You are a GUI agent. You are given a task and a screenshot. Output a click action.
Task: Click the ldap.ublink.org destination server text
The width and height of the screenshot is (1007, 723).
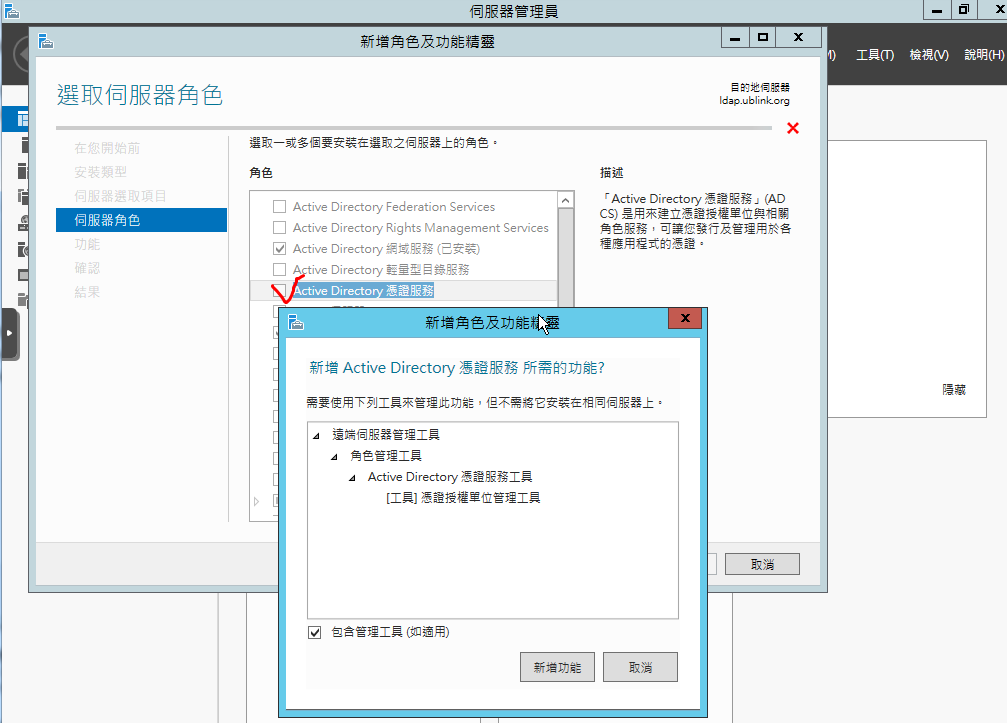coord(754,101)
